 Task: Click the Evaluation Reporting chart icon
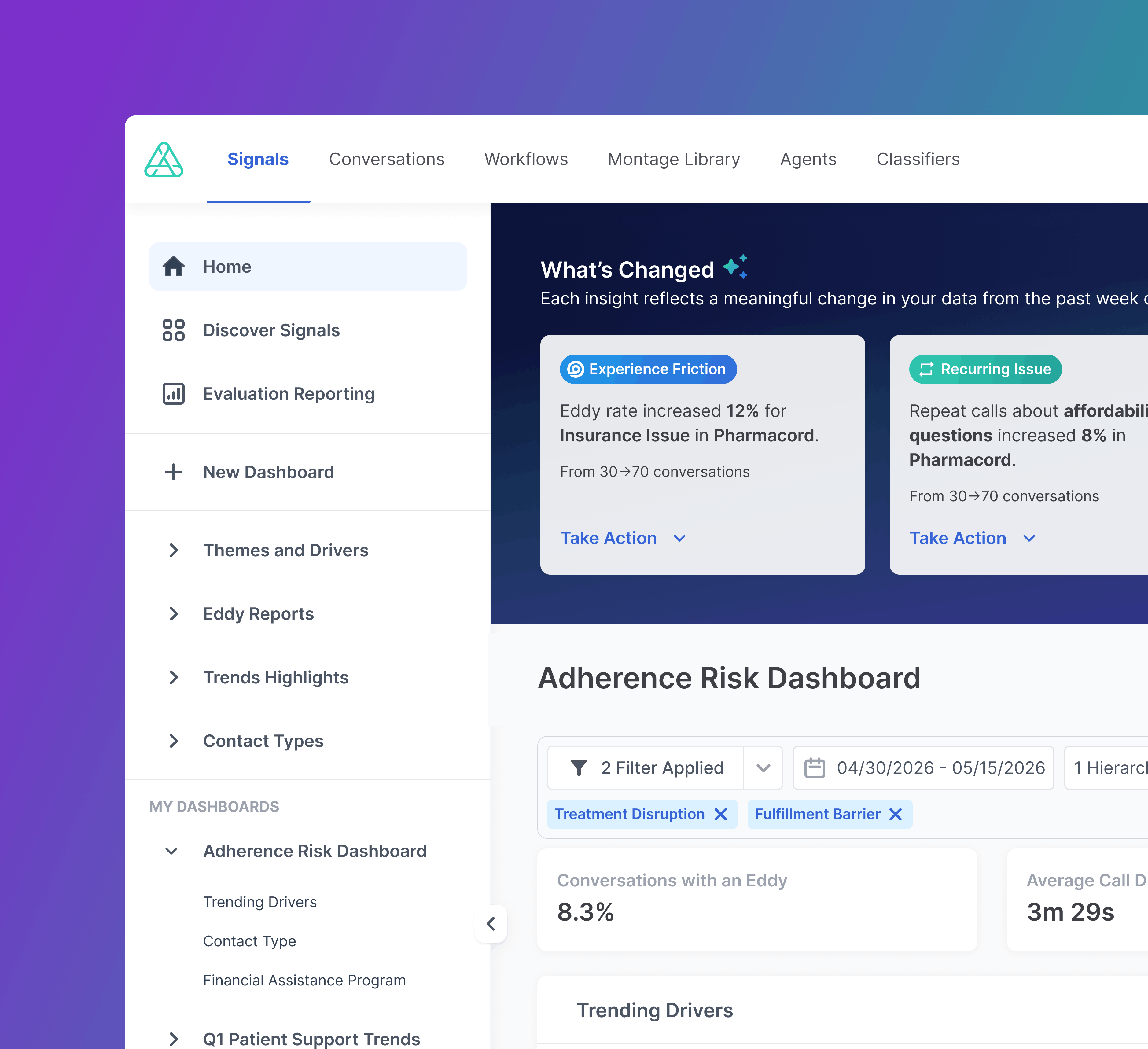[x=174, y=394]
